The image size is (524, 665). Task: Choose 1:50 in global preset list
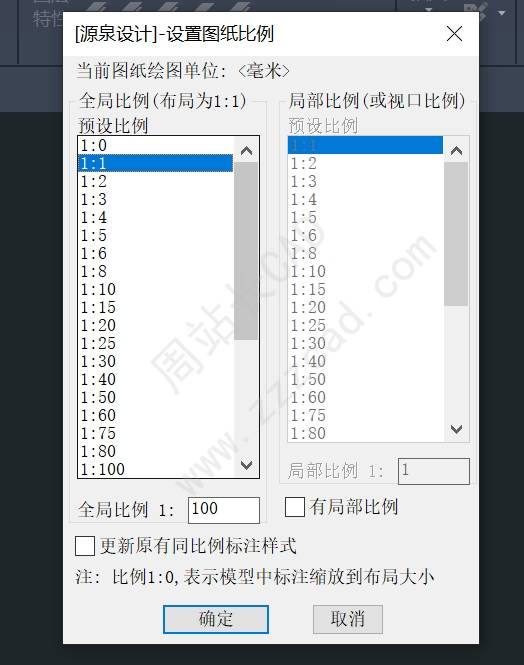click(x=156, y=397)
